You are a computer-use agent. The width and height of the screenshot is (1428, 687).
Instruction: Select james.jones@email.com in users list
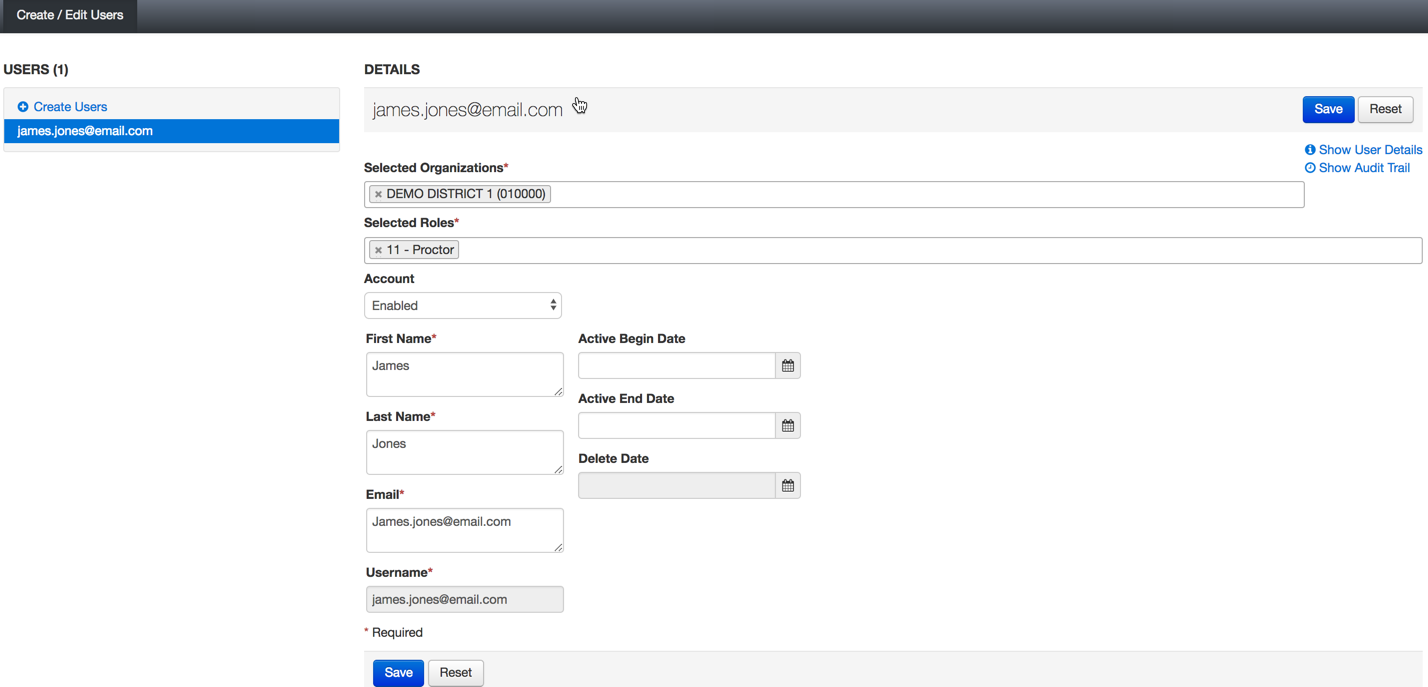172,131
